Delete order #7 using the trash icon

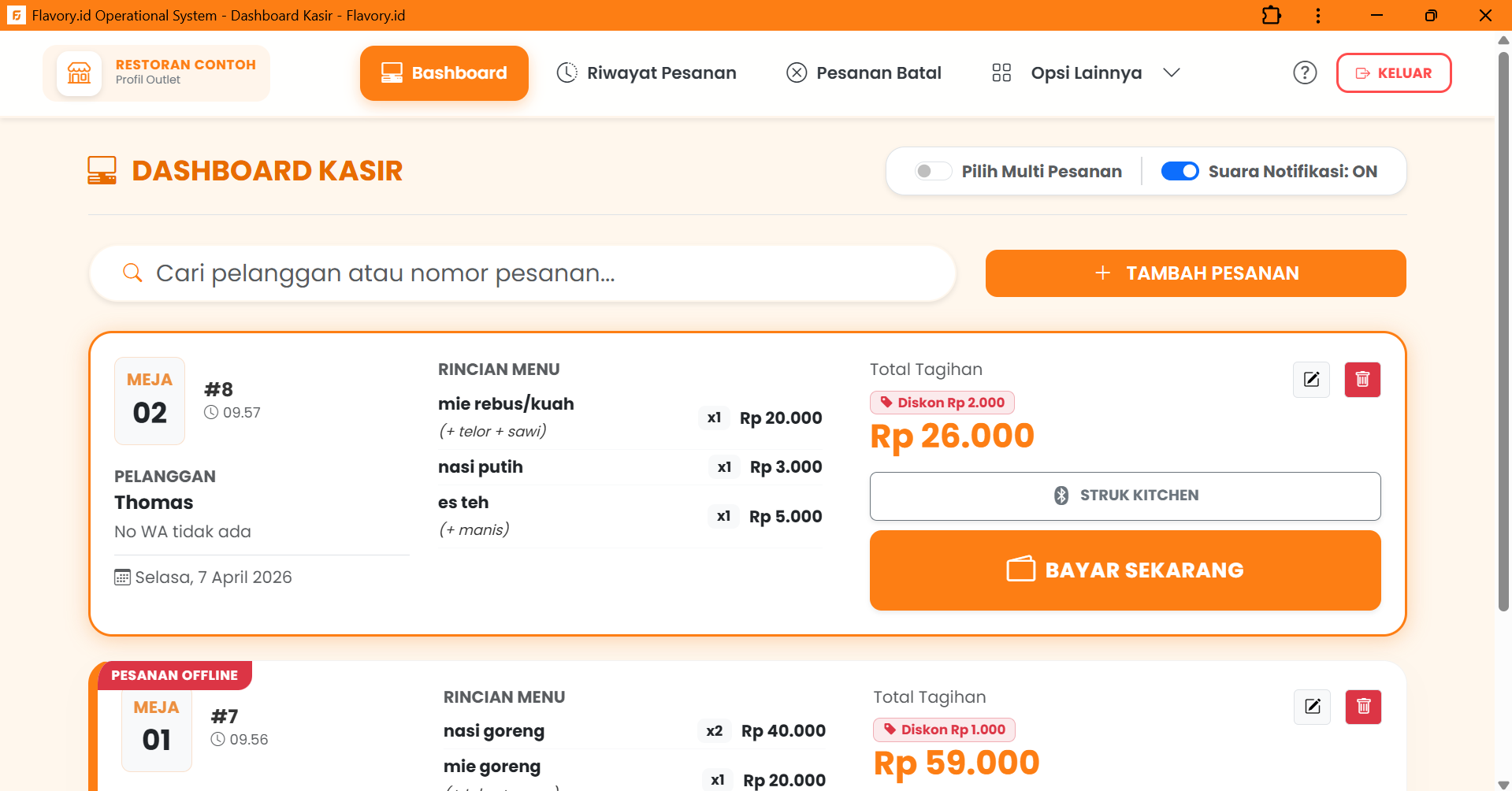pos(1364,707)
